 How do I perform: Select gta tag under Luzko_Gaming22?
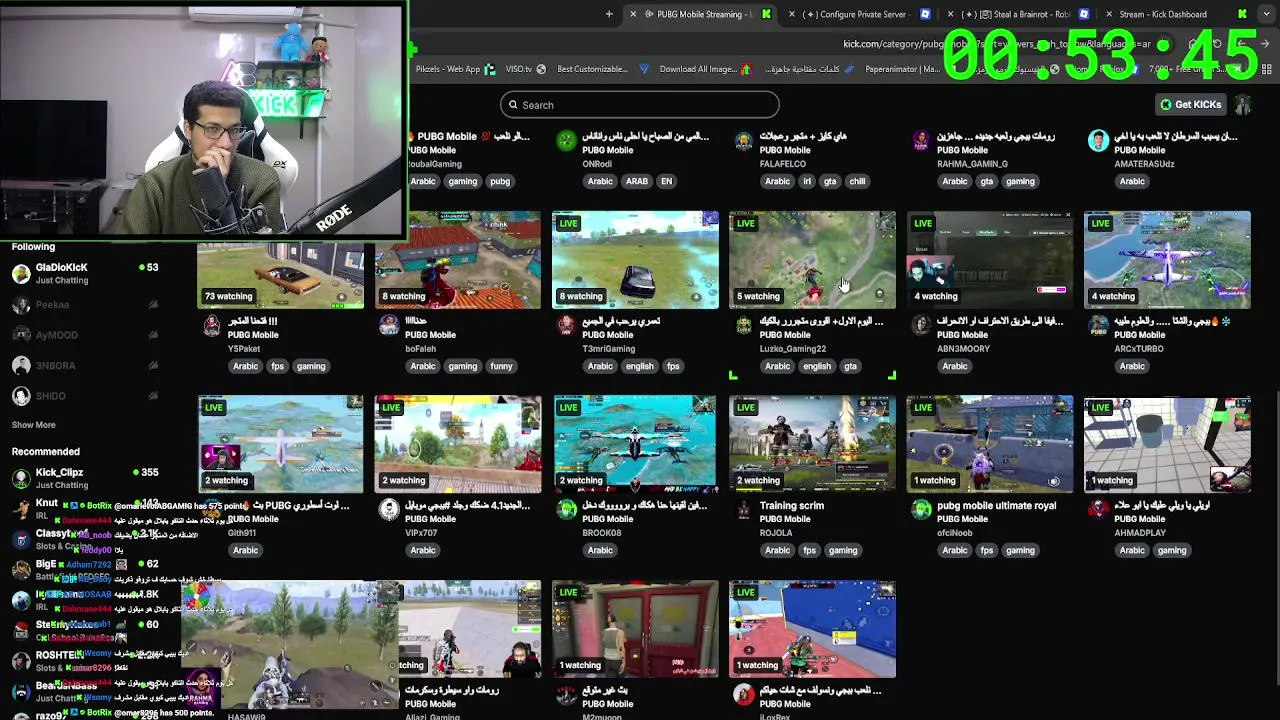(850, 366)
